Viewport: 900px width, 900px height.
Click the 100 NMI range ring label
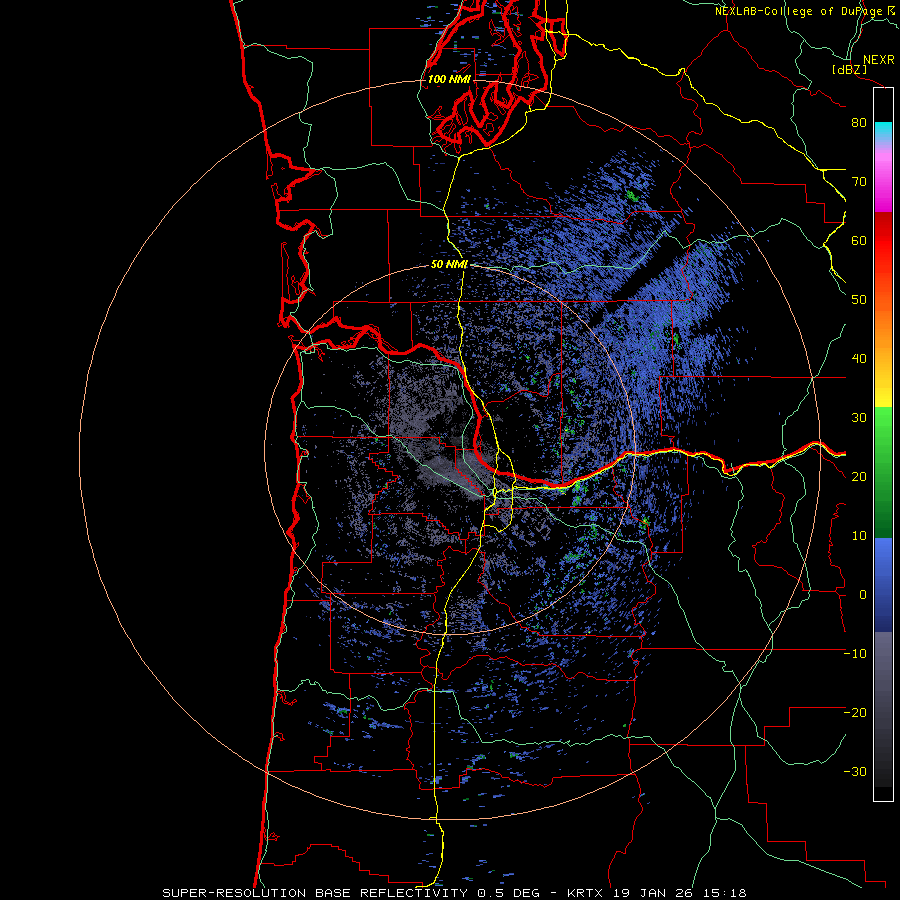pyautogui.click(x=449, y=79)
